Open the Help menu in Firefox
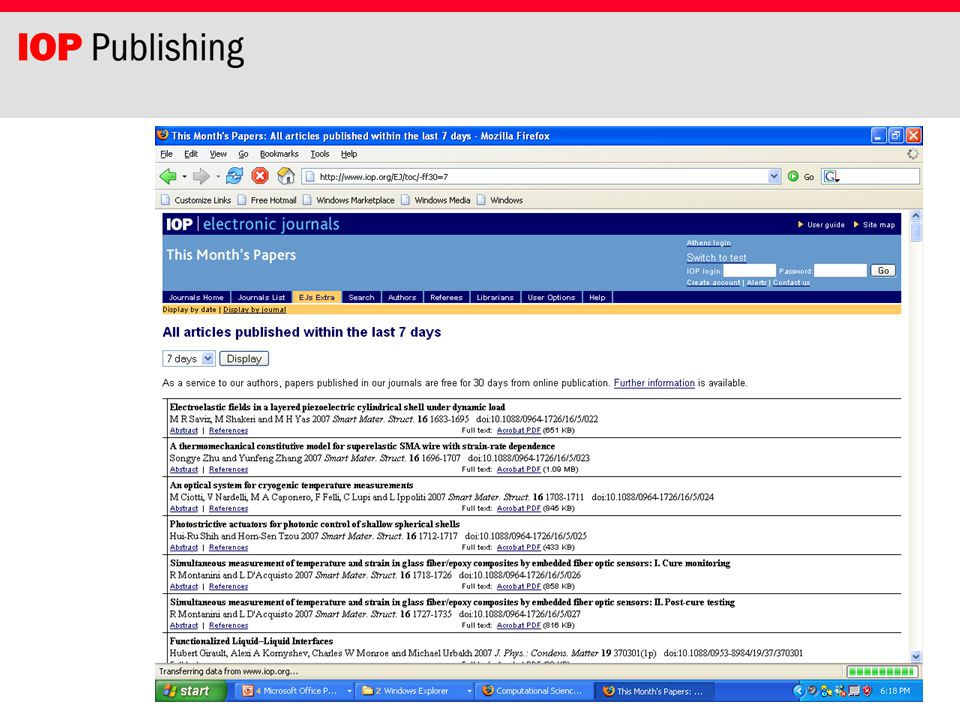960x720 pixels. [349, 154]
